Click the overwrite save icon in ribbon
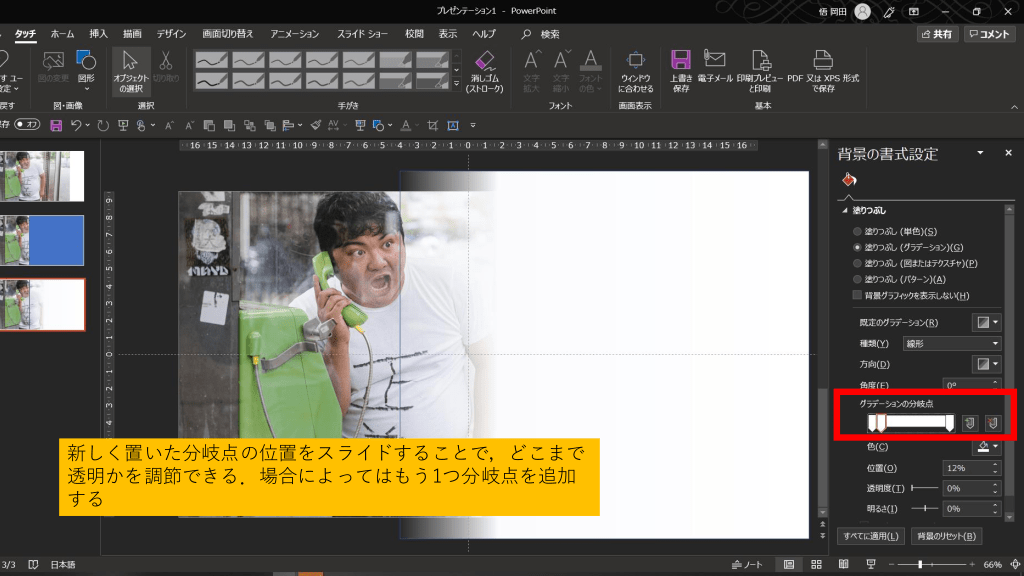 (681, 68)
